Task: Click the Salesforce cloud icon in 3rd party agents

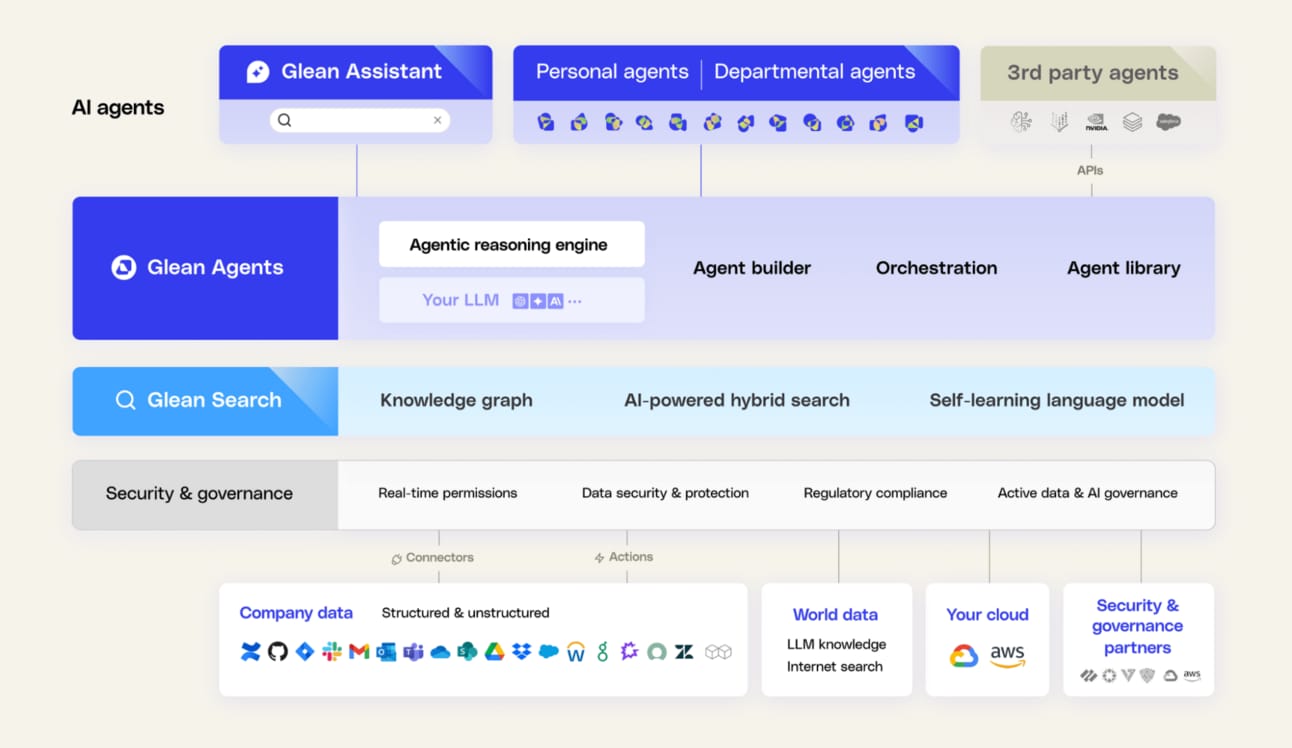Action: tap(1168, 122)
